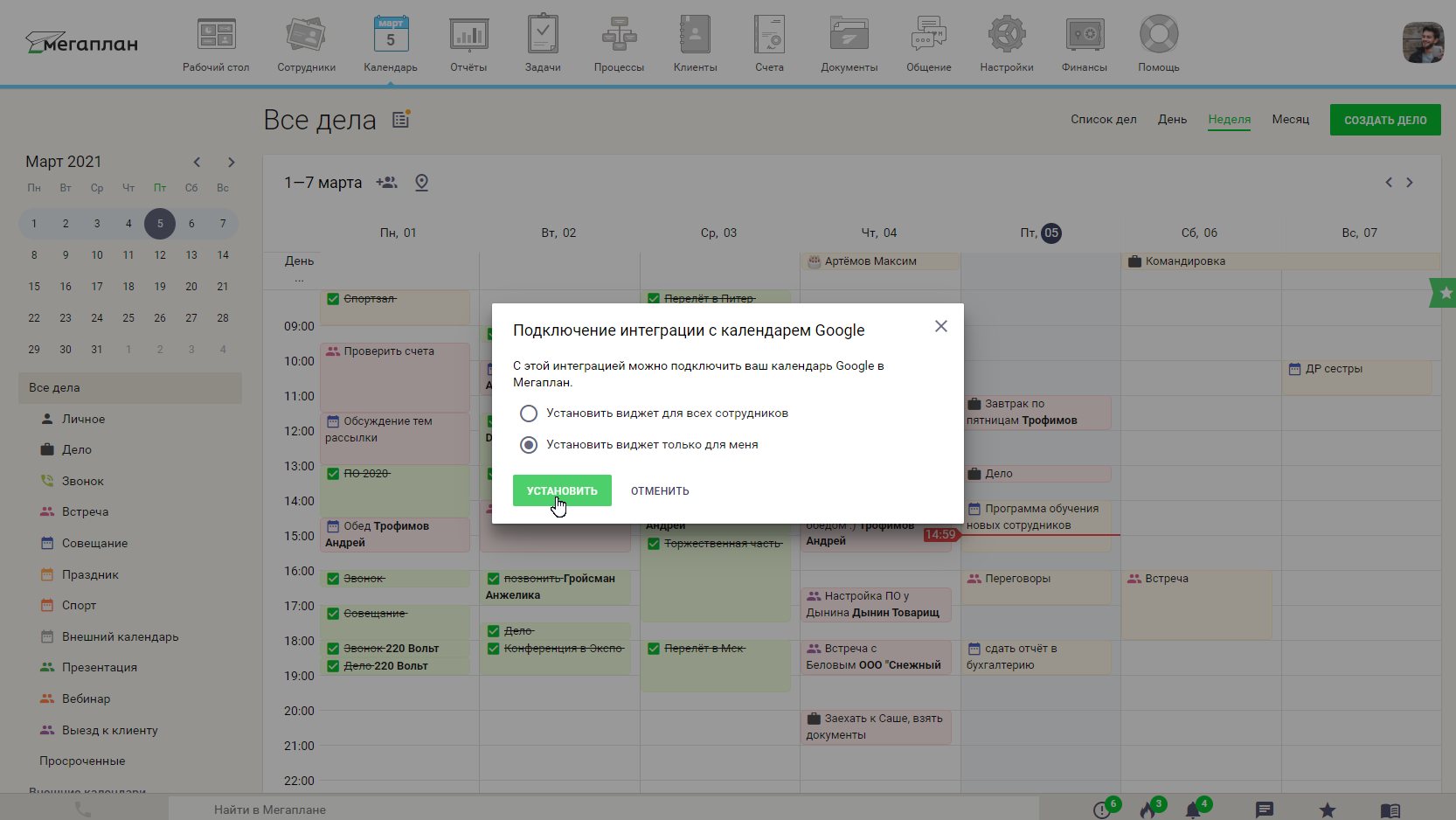Click ОТМЕНИТЬ button

660,491
